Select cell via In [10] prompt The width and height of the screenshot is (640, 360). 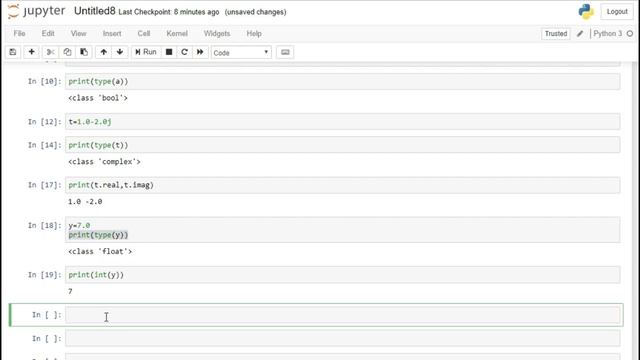pyautogui.click(x=44, y=81)
